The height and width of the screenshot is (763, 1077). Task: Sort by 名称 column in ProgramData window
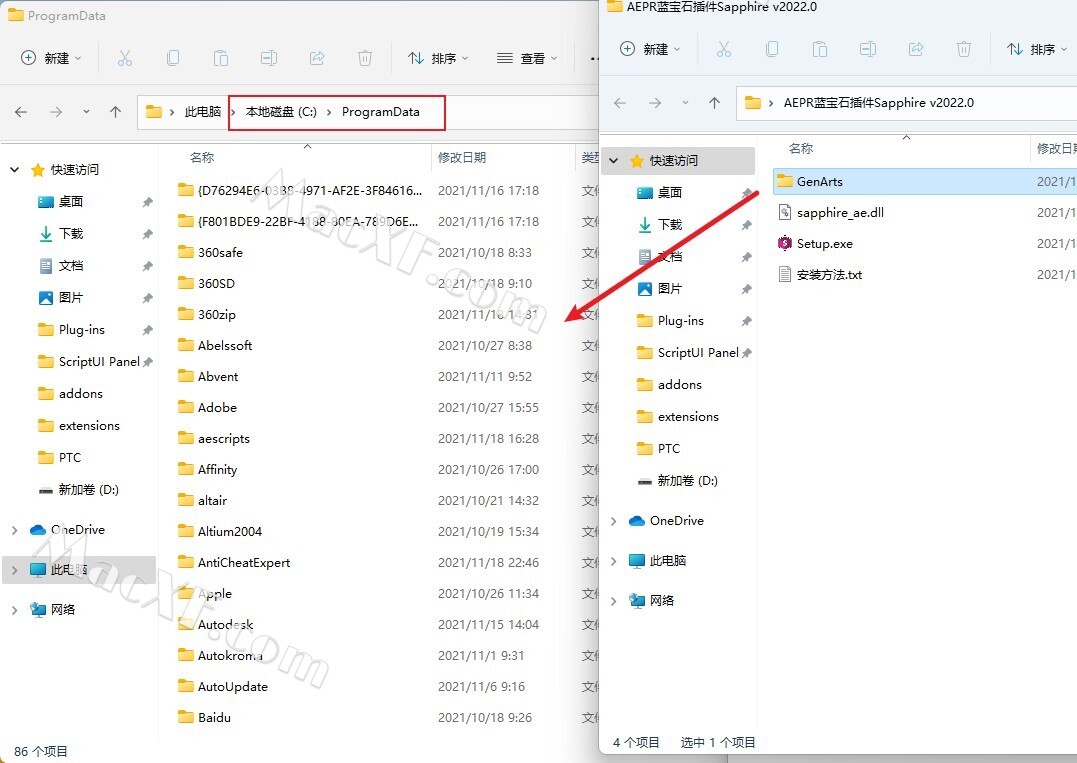click(x=202, y=157)
